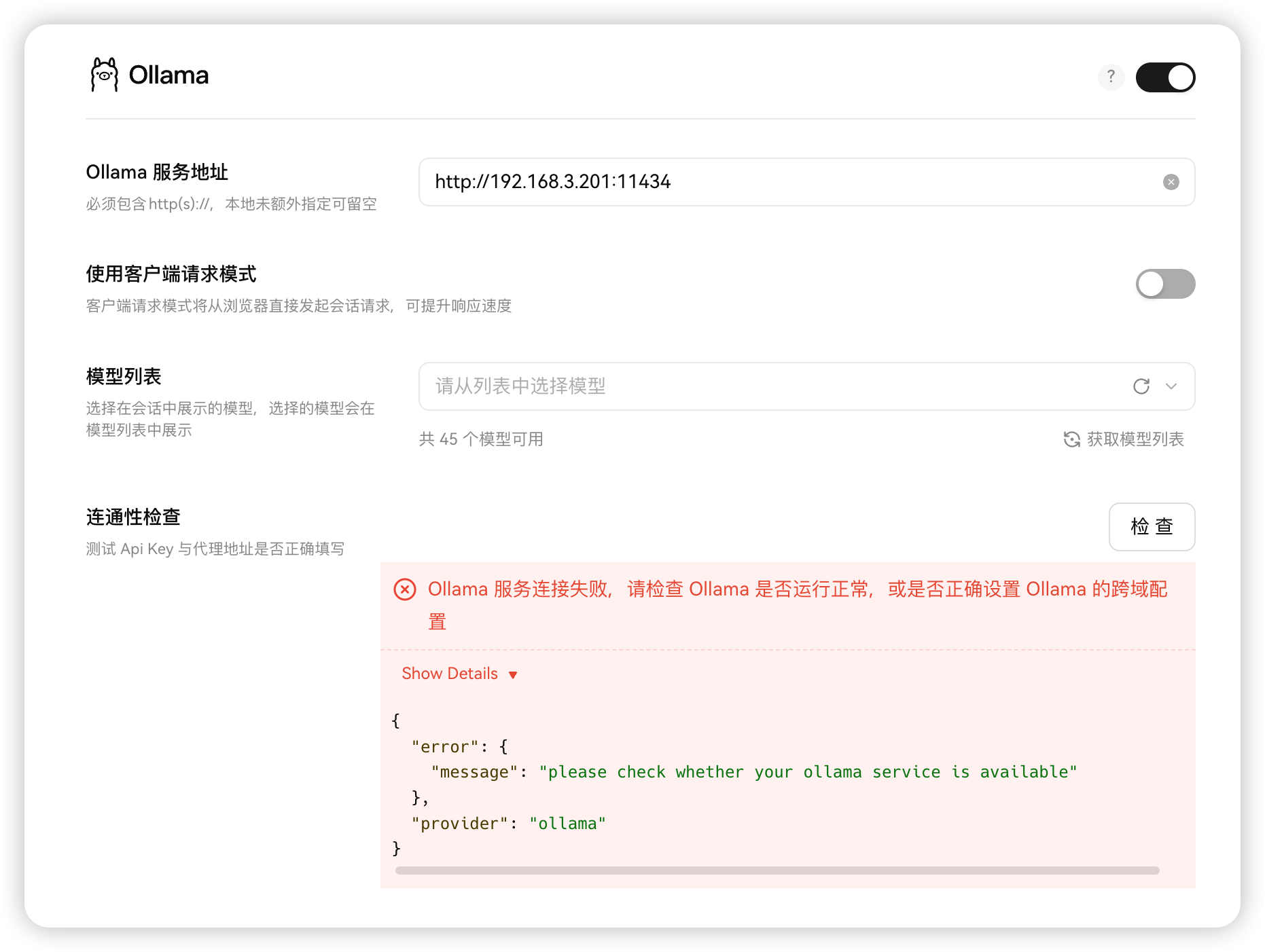Open the 请从列表中选择模型 dropdown
The height and width of the screenshot is (952, 1265).
pyautogui.click(x=806, y=386)
